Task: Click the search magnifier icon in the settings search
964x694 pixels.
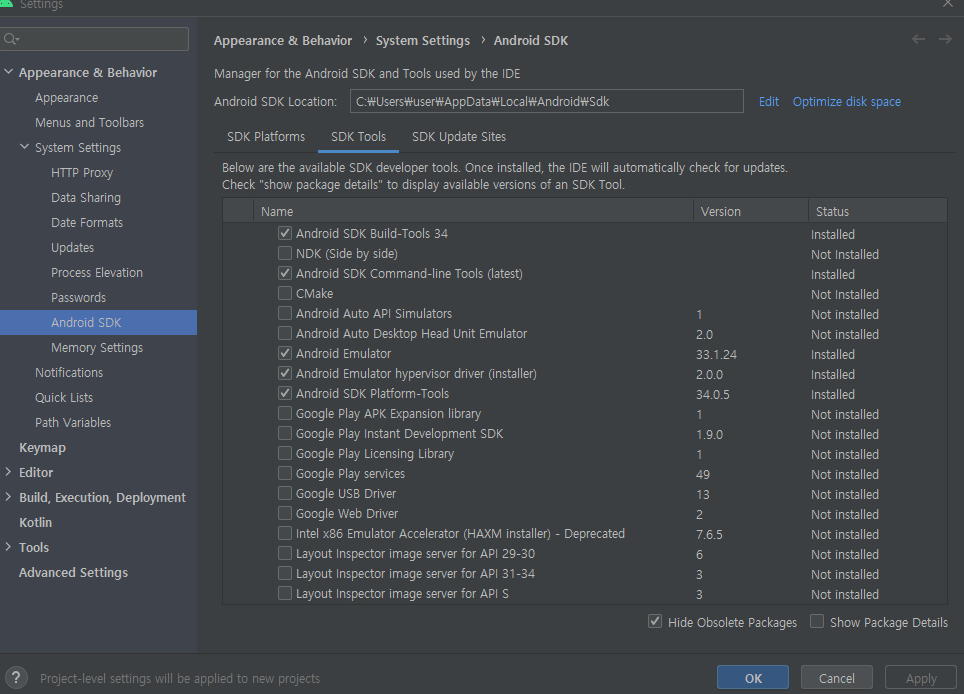Action: (x=12, y=39)
